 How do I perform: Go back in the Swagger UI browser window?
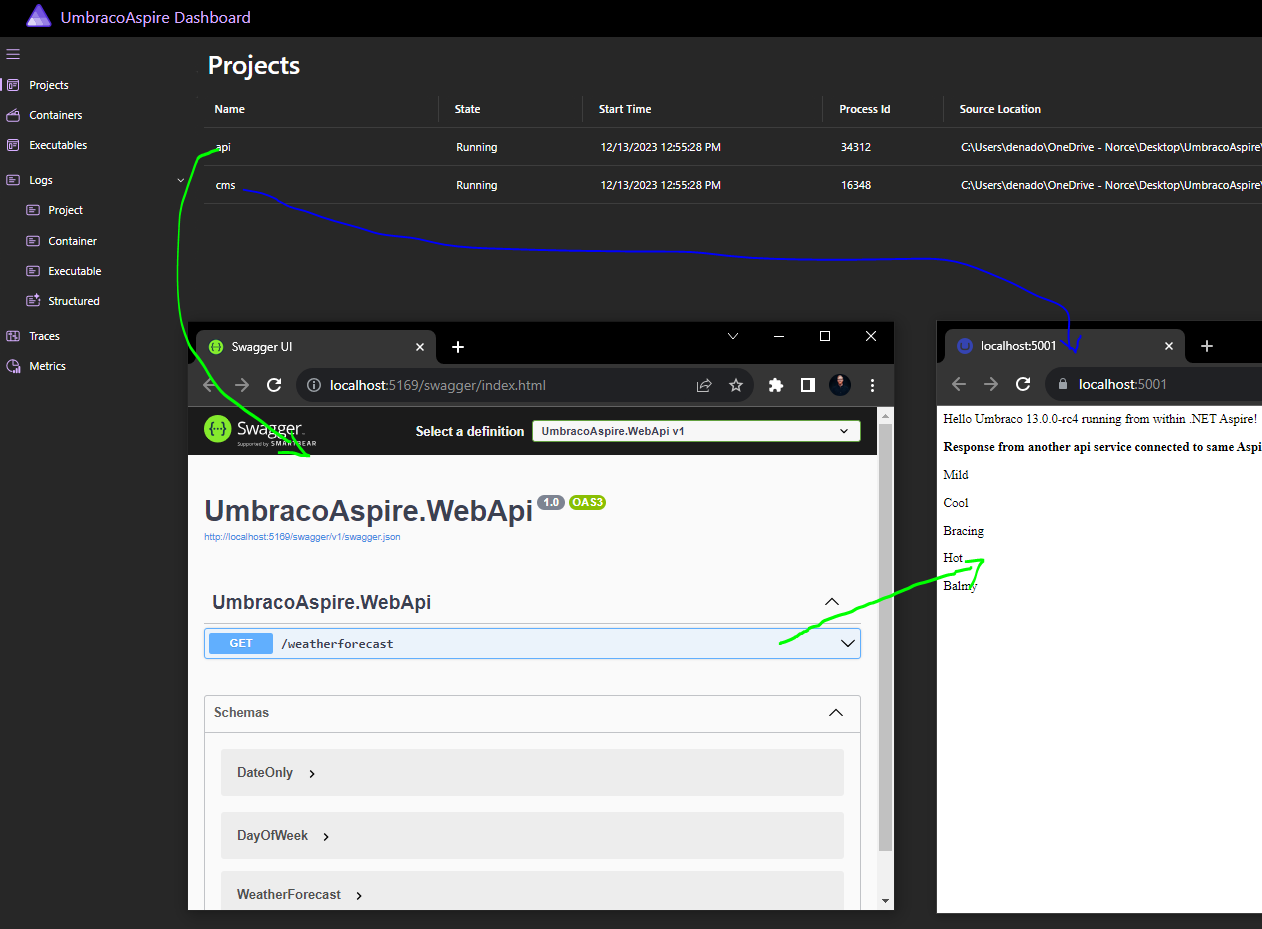point(209,385)
